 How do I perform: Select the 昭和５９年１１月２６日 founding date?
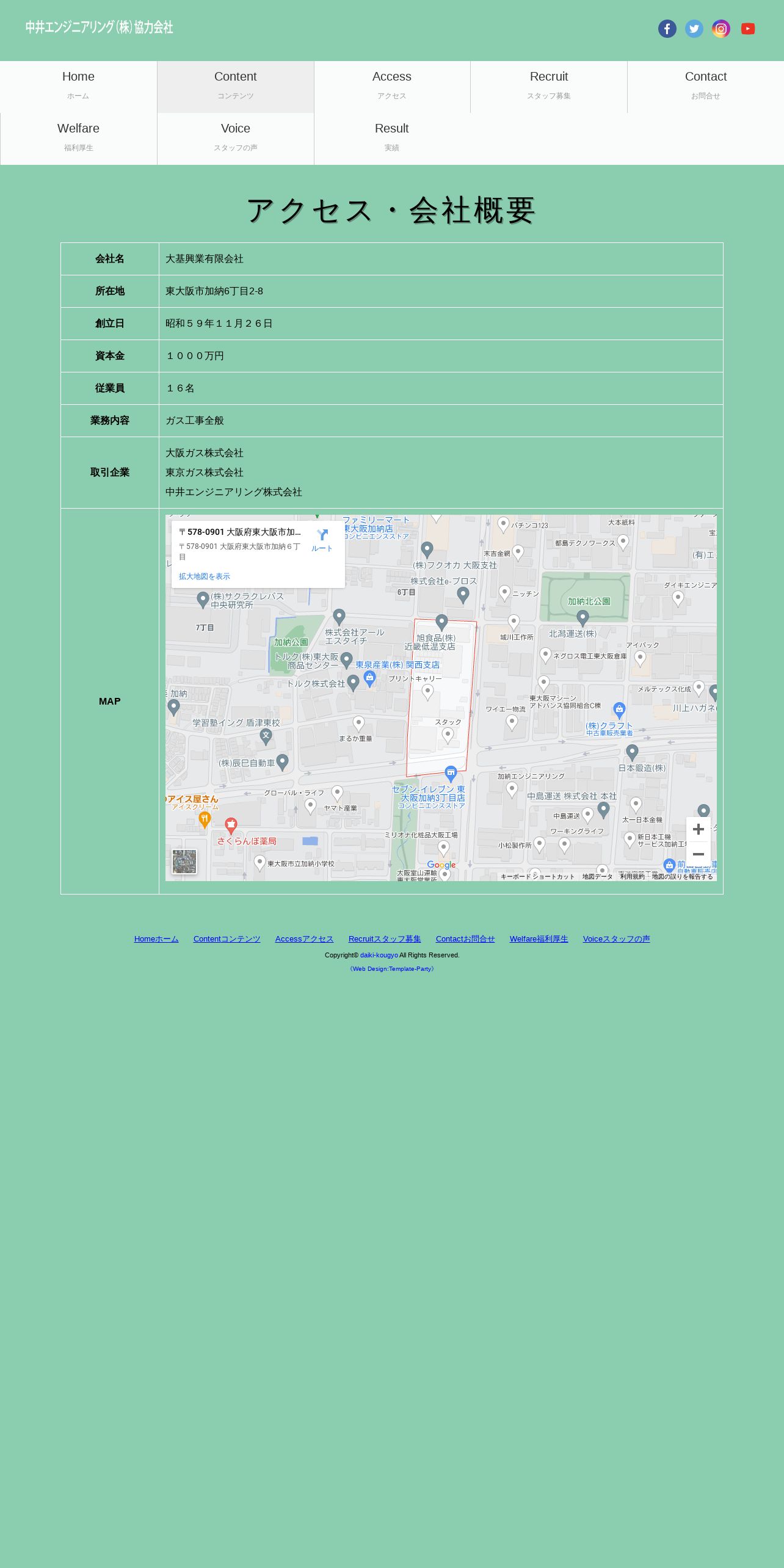coord(219,324)
